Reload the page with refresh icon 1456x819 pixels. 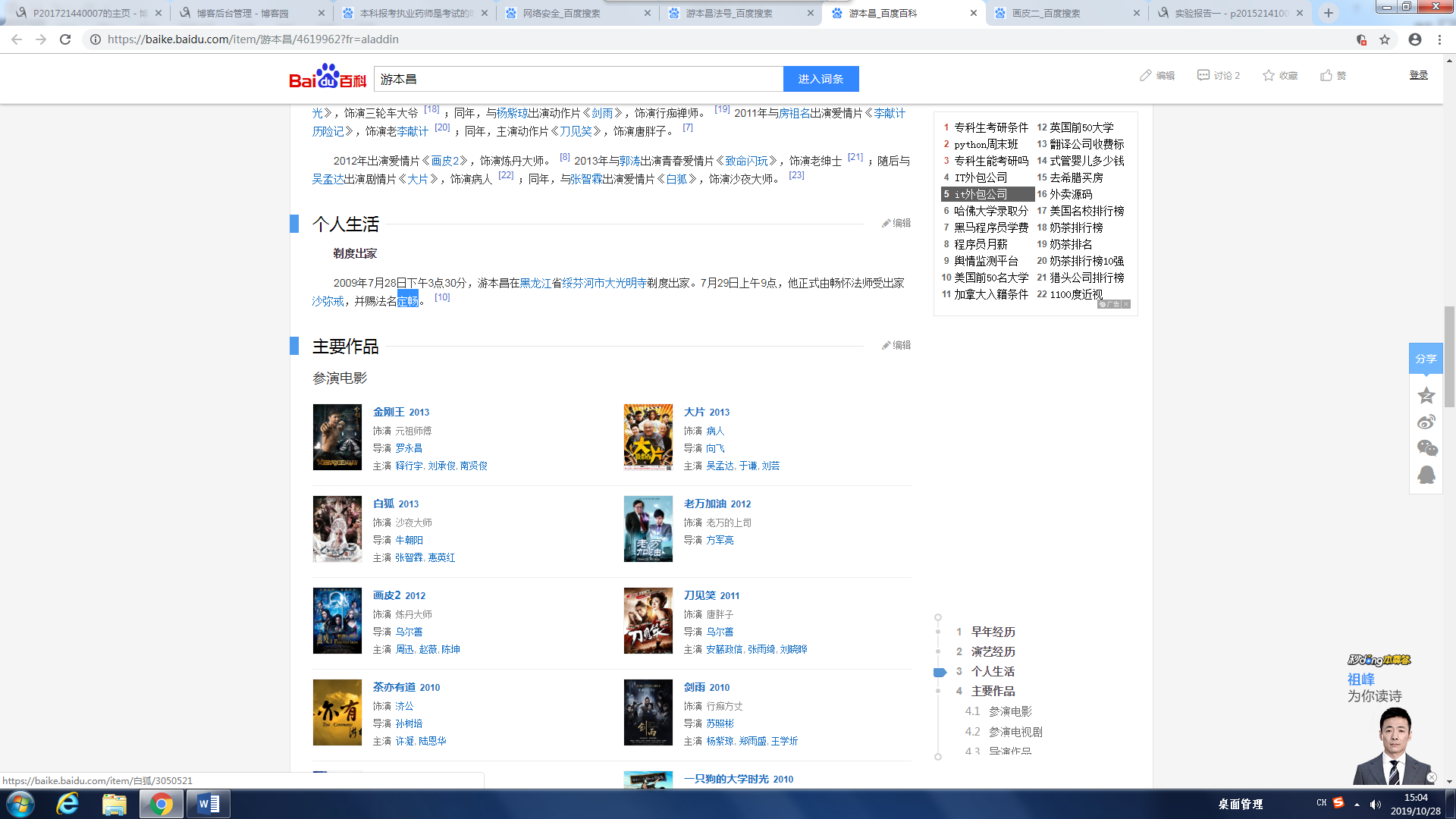[65, 39]
